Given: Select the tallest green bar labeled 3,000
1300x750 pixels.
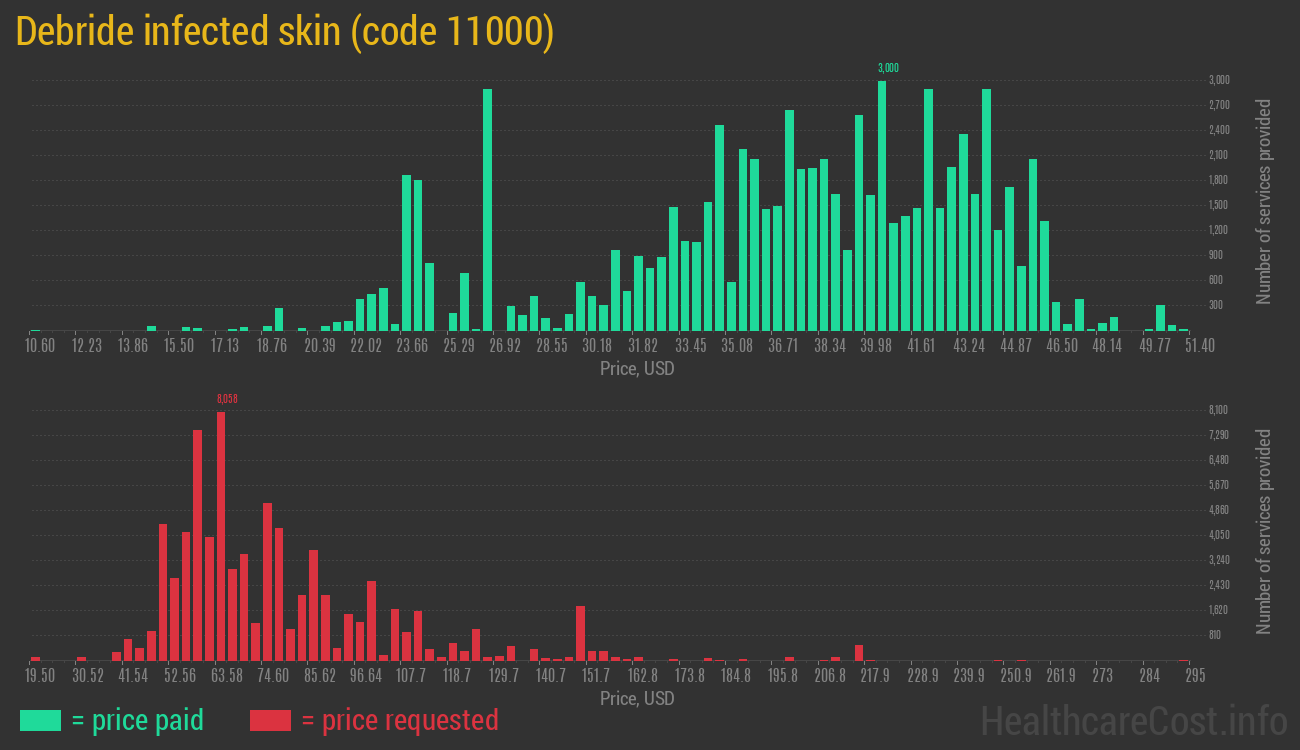Looking at the screenshot, I should [883, 200].
